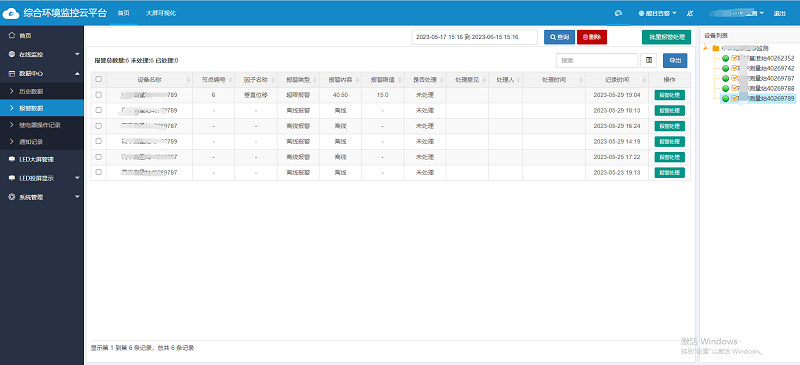Click the column view toggle icon beside search
800x365 pixels.
(x=648, y=60)
